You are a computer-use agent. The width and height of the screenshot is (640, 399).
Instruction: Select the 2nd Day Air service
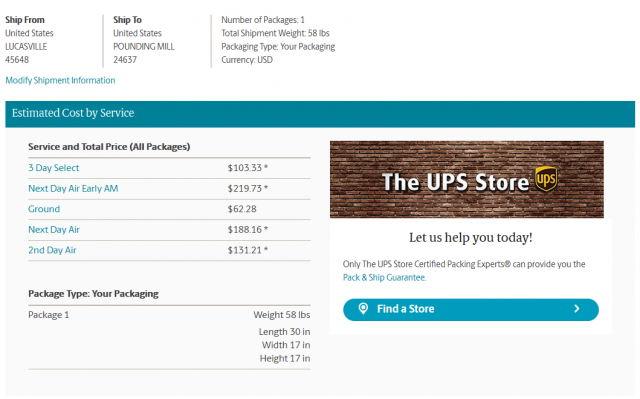point(52,250)
